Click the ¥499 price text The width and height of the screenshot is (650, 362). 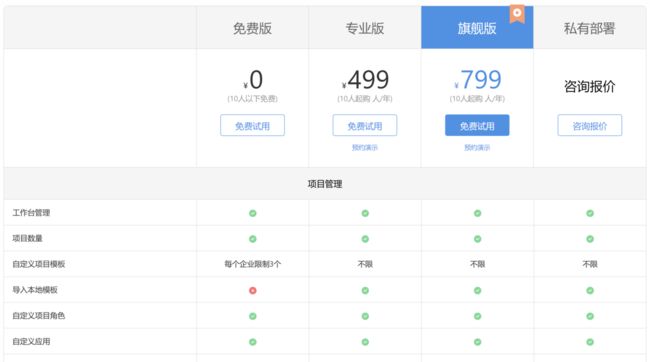click(365, 80)
